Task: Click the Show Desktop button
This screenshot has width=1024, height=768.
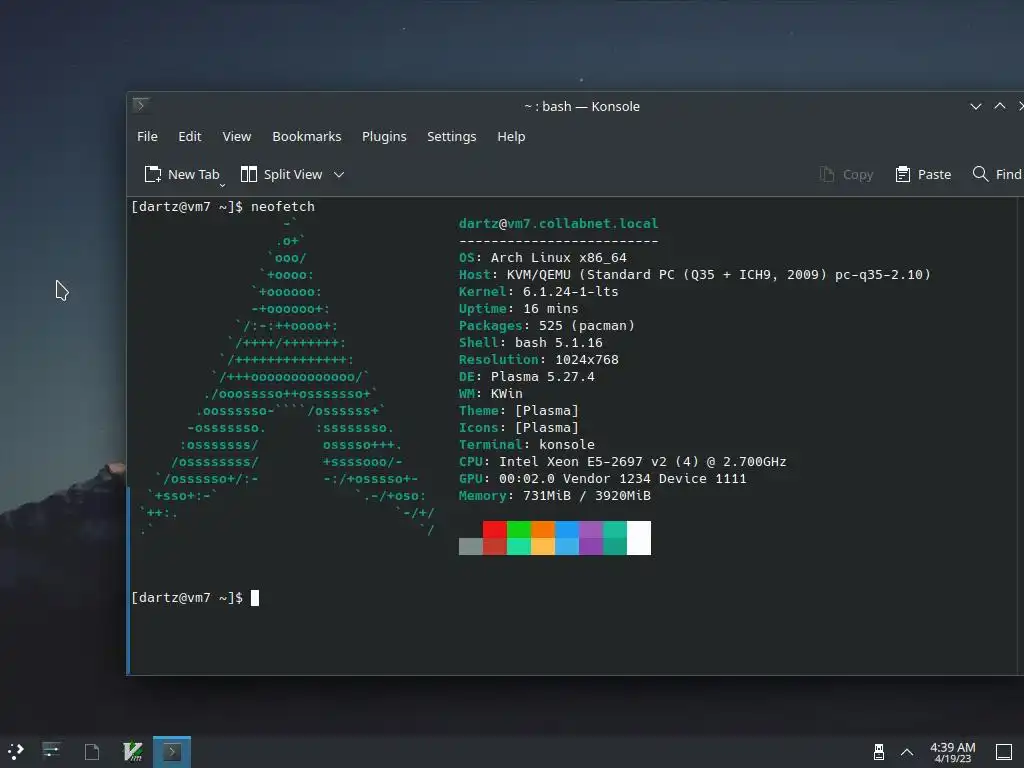Action: coord(1004,752)
